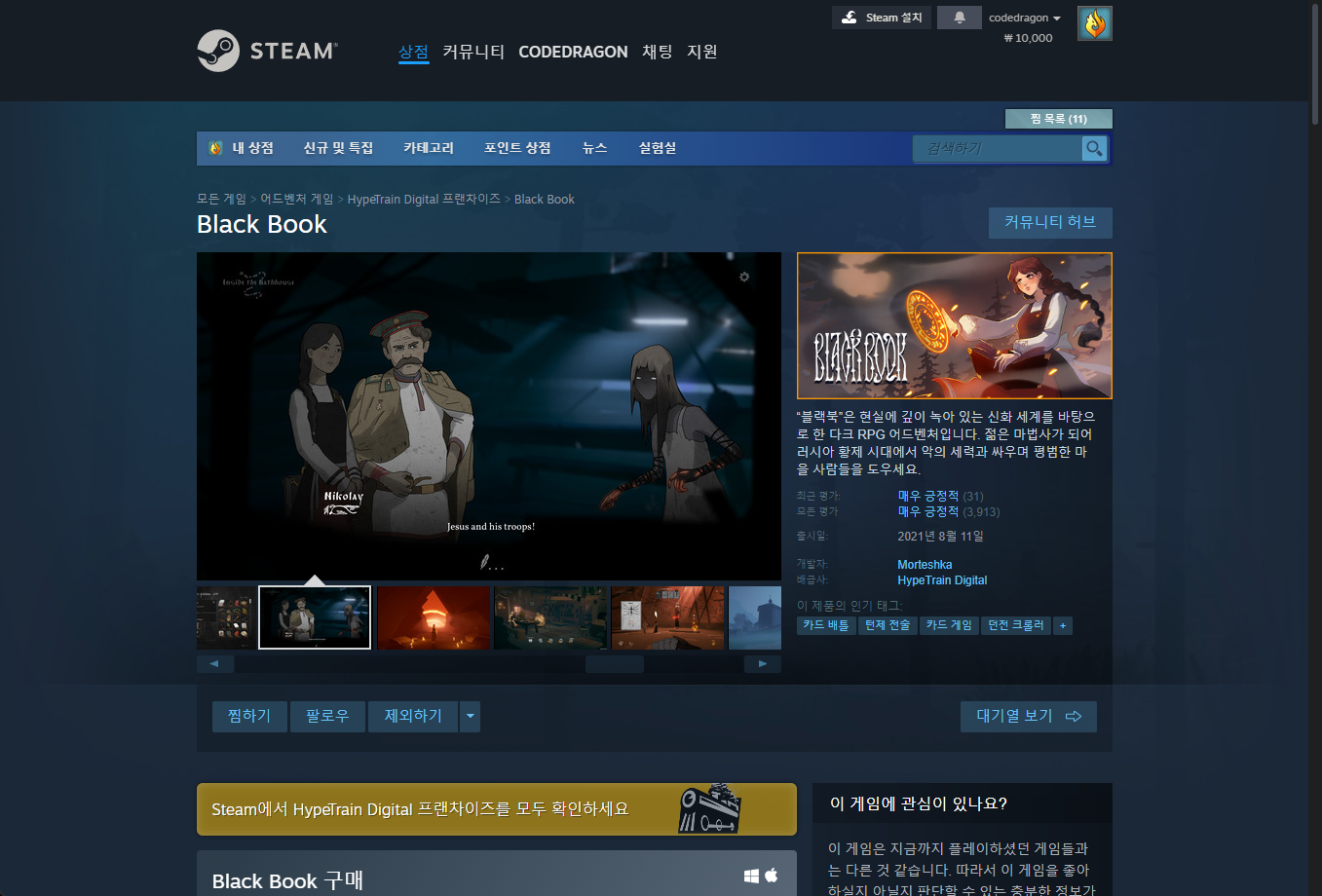Click the 커뮤니티 허브 button
Viewport: 1322px width, 896px height.
pos(1050,222)
